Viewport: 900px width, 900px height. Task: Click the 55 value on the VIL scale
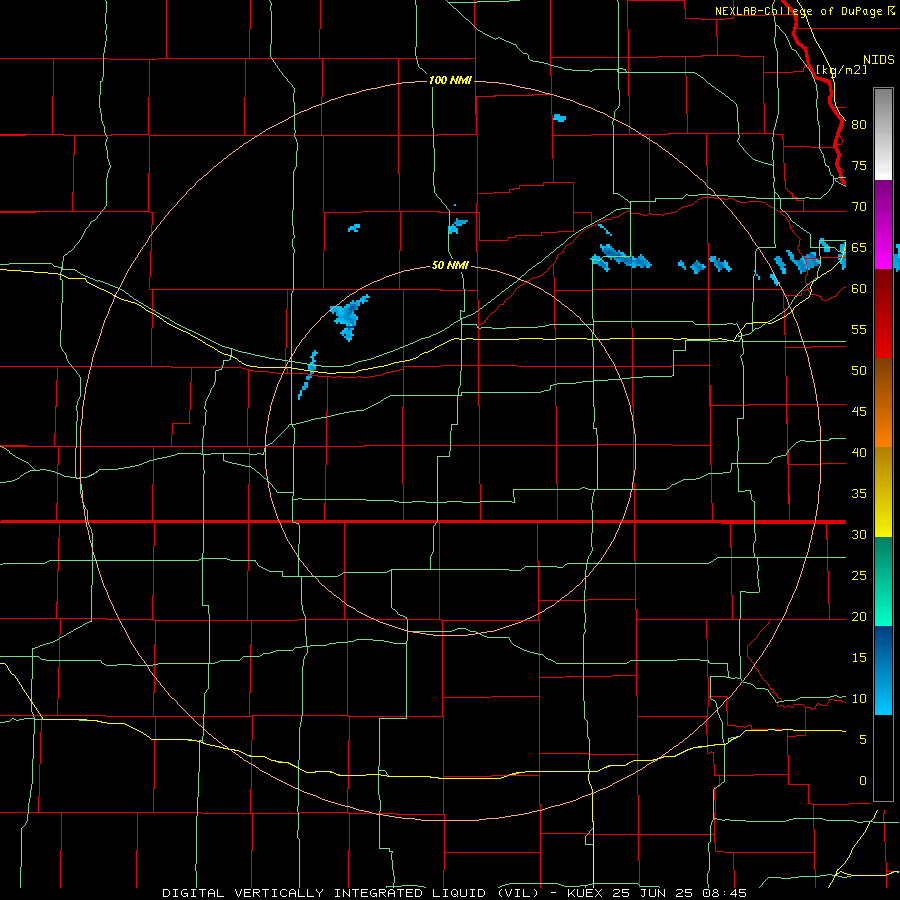coord(859,329)
